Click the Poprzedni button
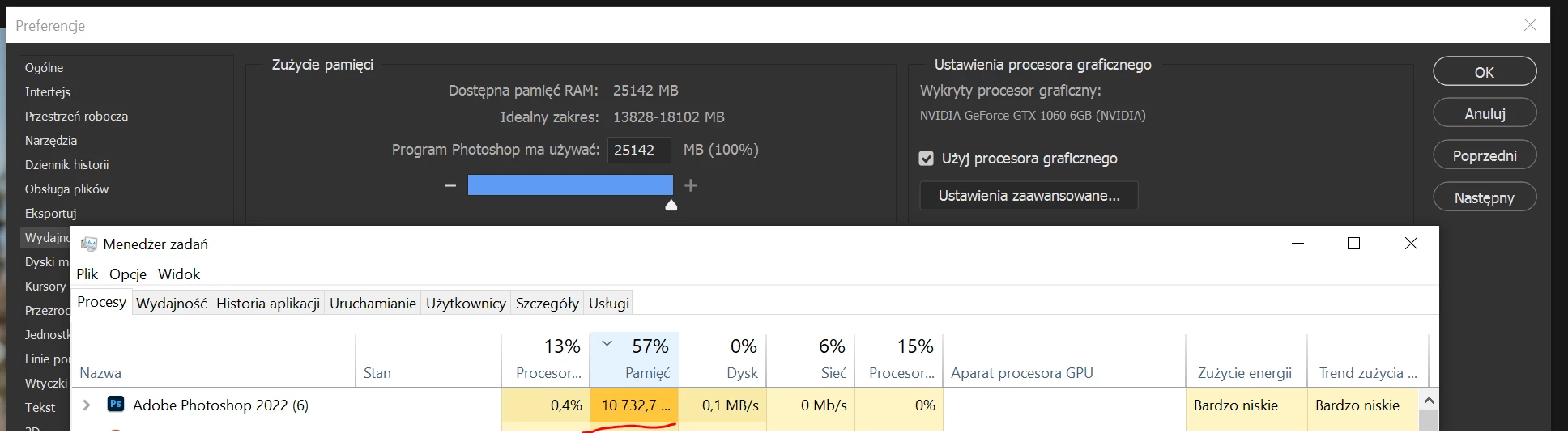Image resolution: width=1568 pixels, height=433 pixels. point(1485,155)
